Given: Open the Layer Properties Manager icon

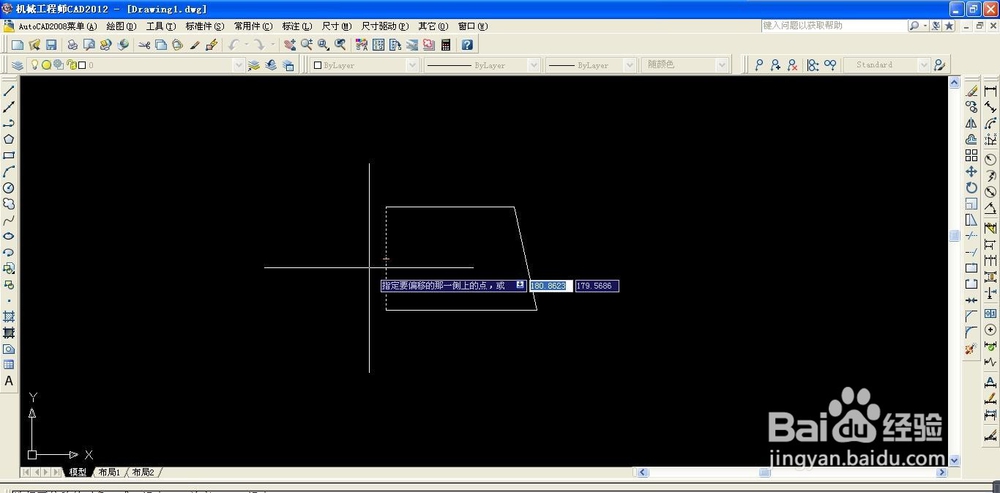Looking at the screenshot, I should pyautogui.click(x=17, y=65).
